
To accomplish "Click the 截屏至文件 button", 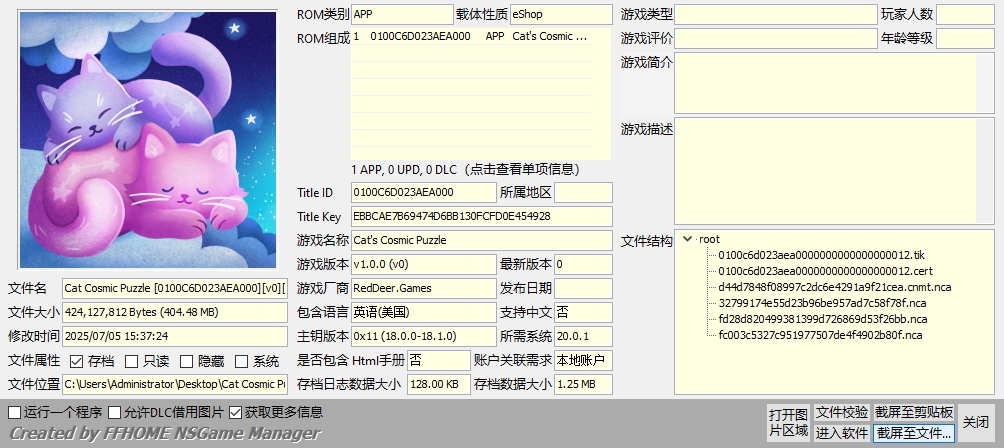I will [914, 433].
